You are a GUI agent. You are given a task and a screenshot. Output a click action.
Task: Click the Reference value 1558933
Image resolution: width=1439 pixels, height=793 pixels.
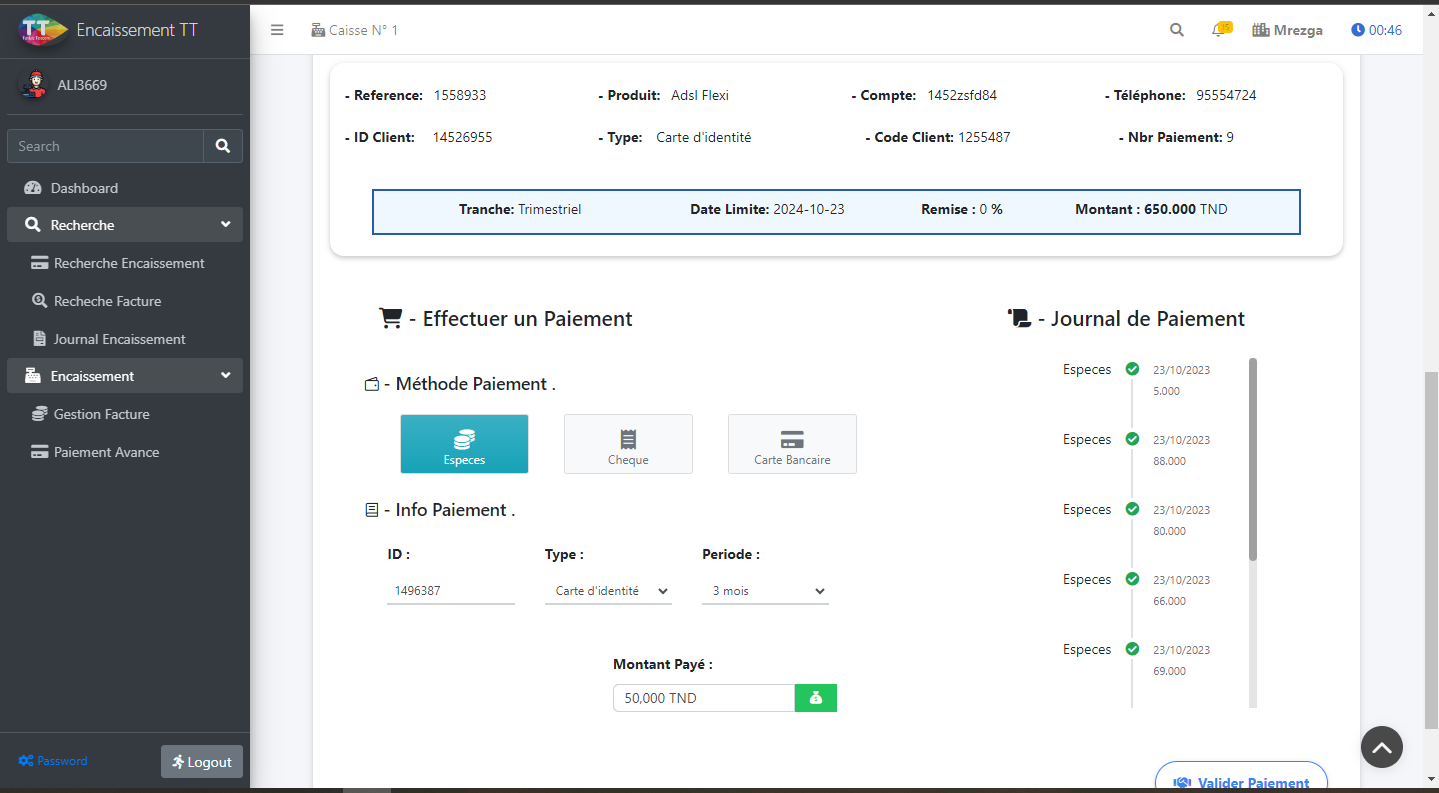pyautogui.click(x=460, y=96)
